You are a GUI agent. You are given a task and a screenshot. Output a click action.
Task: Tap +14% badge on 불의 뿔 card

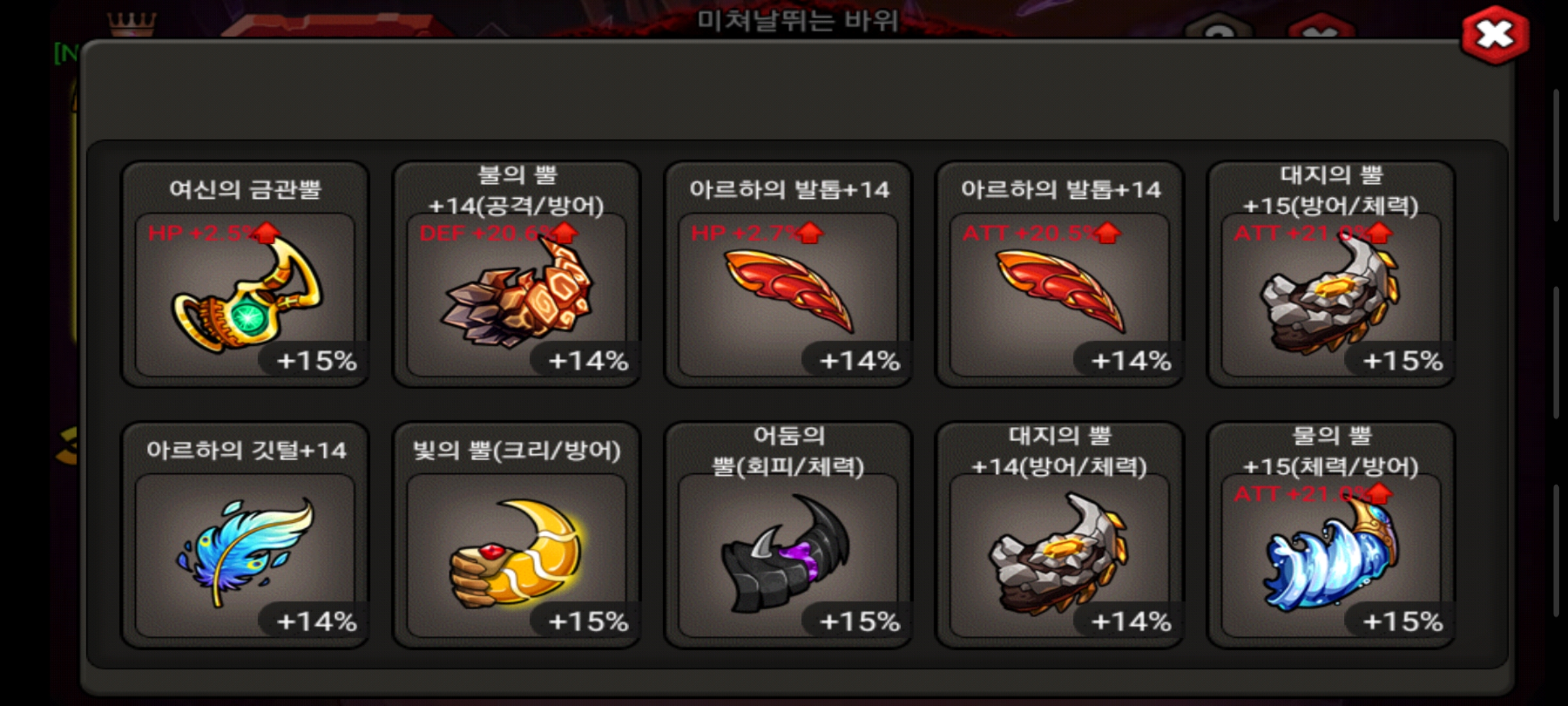pos(588,360)
